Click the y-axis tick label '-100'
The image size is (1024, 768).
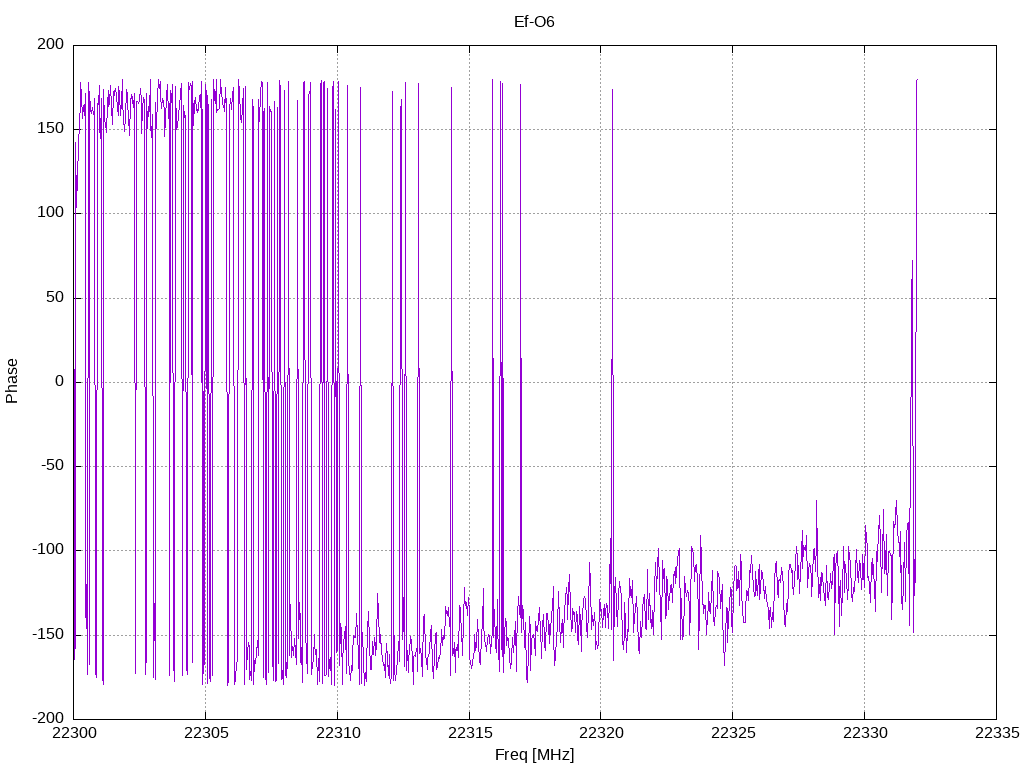tap(48, 551)
